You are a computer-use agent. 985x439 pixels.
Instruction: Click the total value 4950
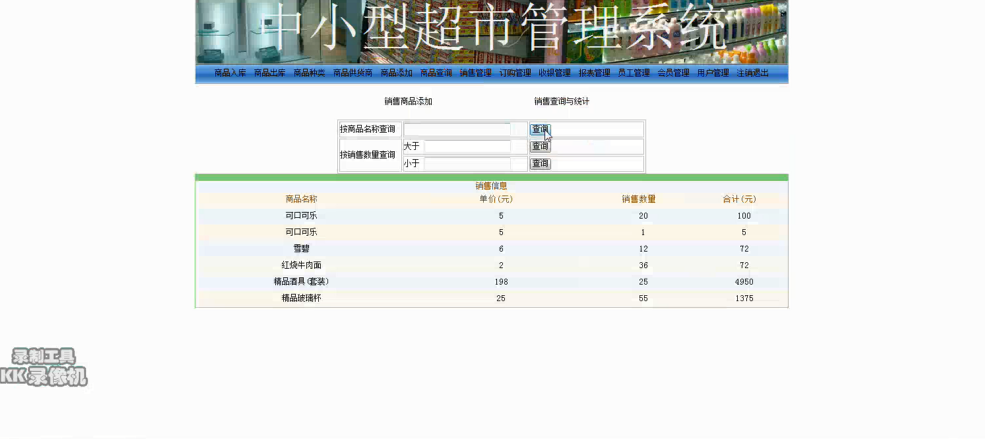click(x=744, y=282)
